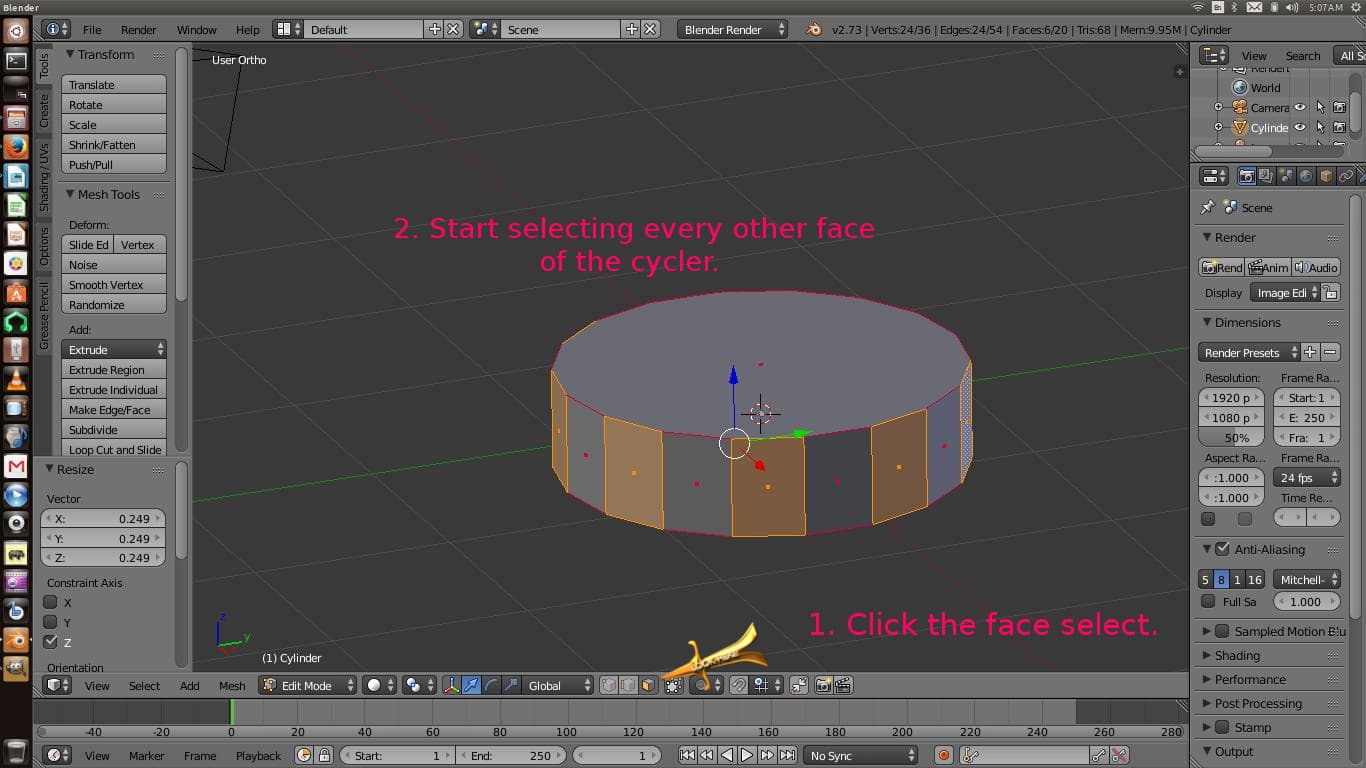Screen dimensions: 1366x768
Task: Open the Blender Render engine dropdown
Action: click(730, 29)
